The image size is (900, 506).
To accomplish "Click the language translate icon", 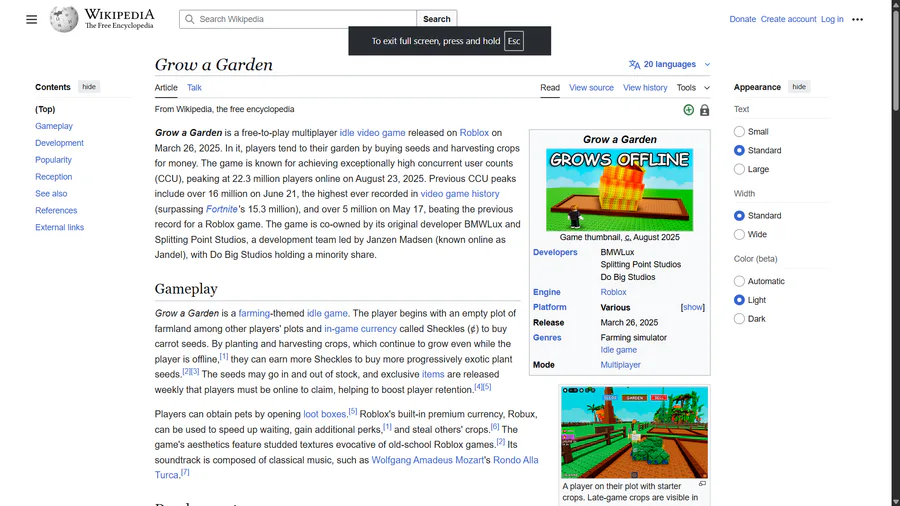I will [634, 64].
